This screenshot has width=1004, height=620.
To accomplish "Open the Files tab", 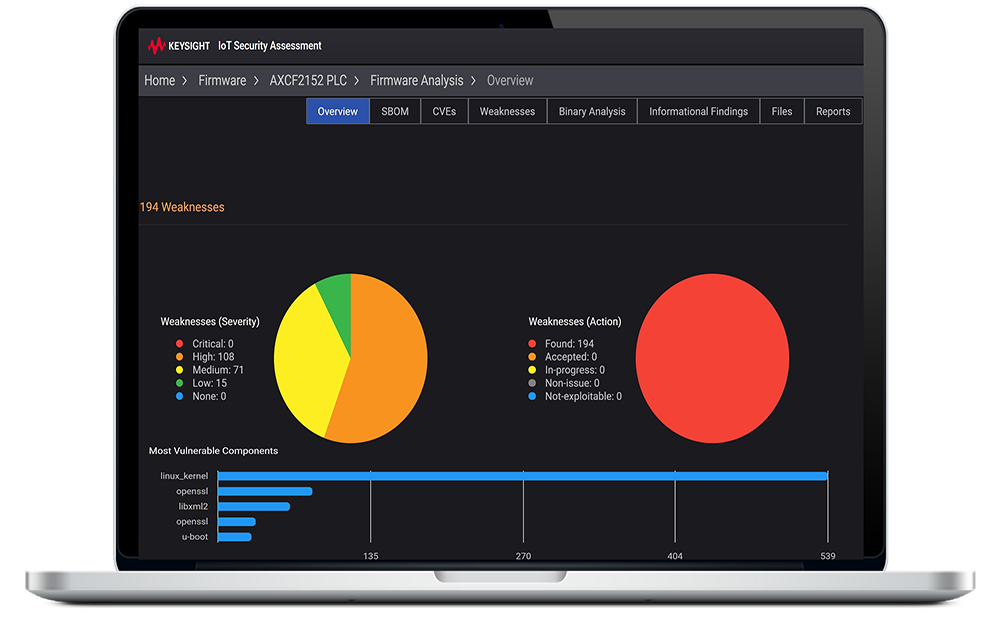I will [782, 112].
